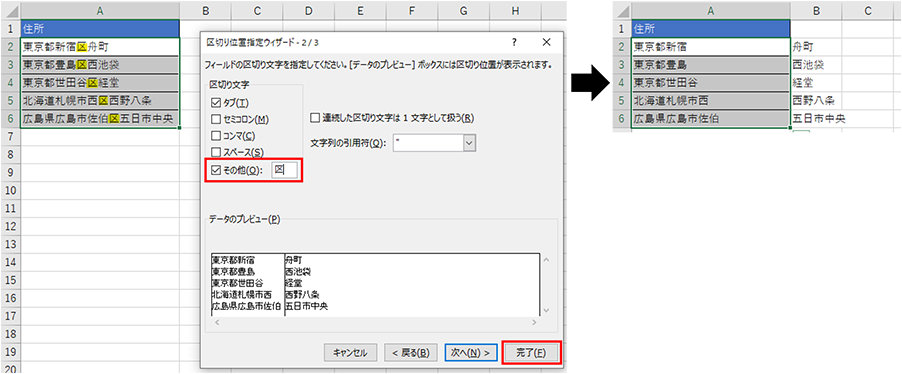Click cell 経堂 in right sheet
902x374 pixels.
point(816,82)
